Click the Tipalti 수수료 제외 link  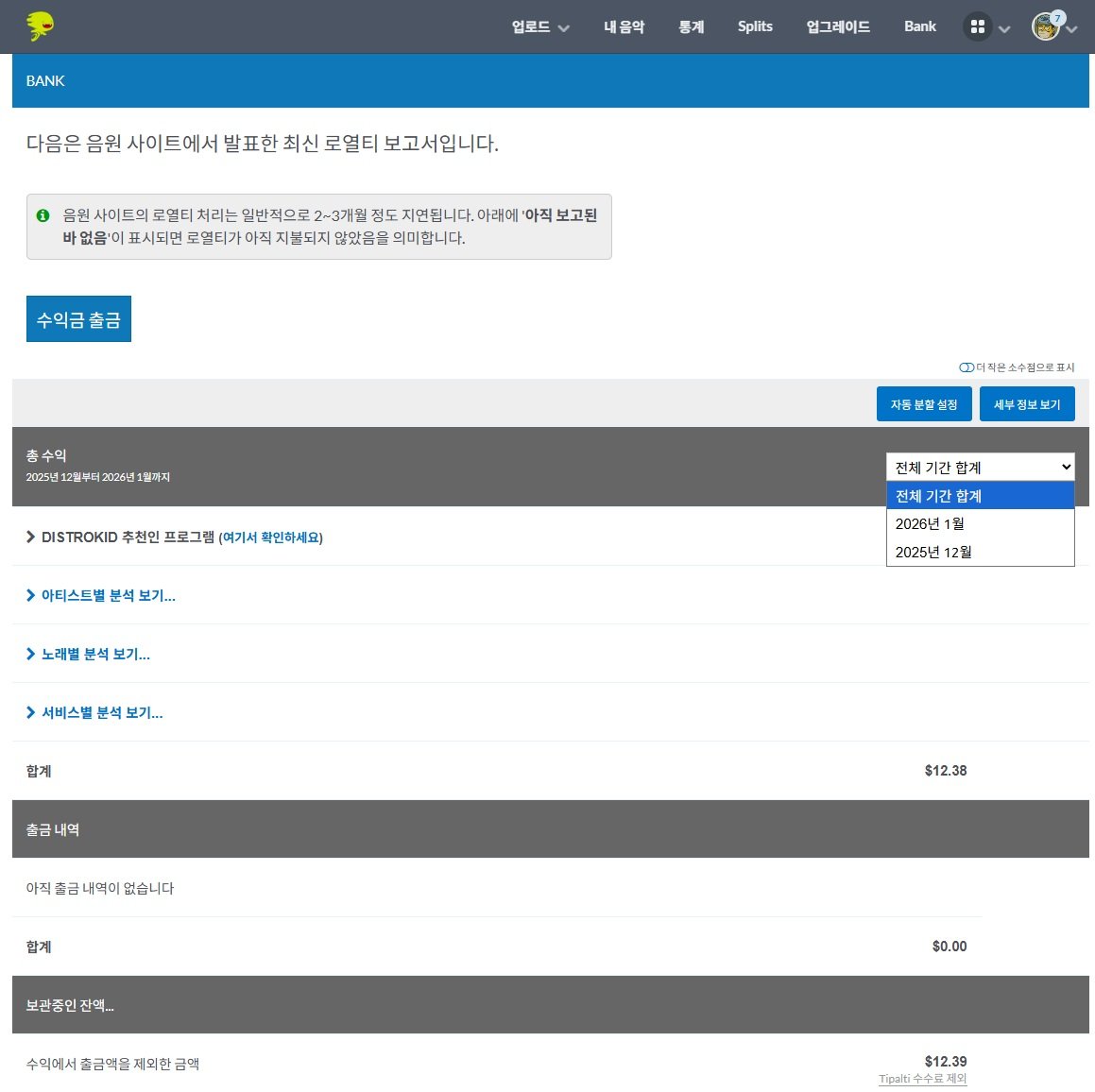click(922, 1079)
